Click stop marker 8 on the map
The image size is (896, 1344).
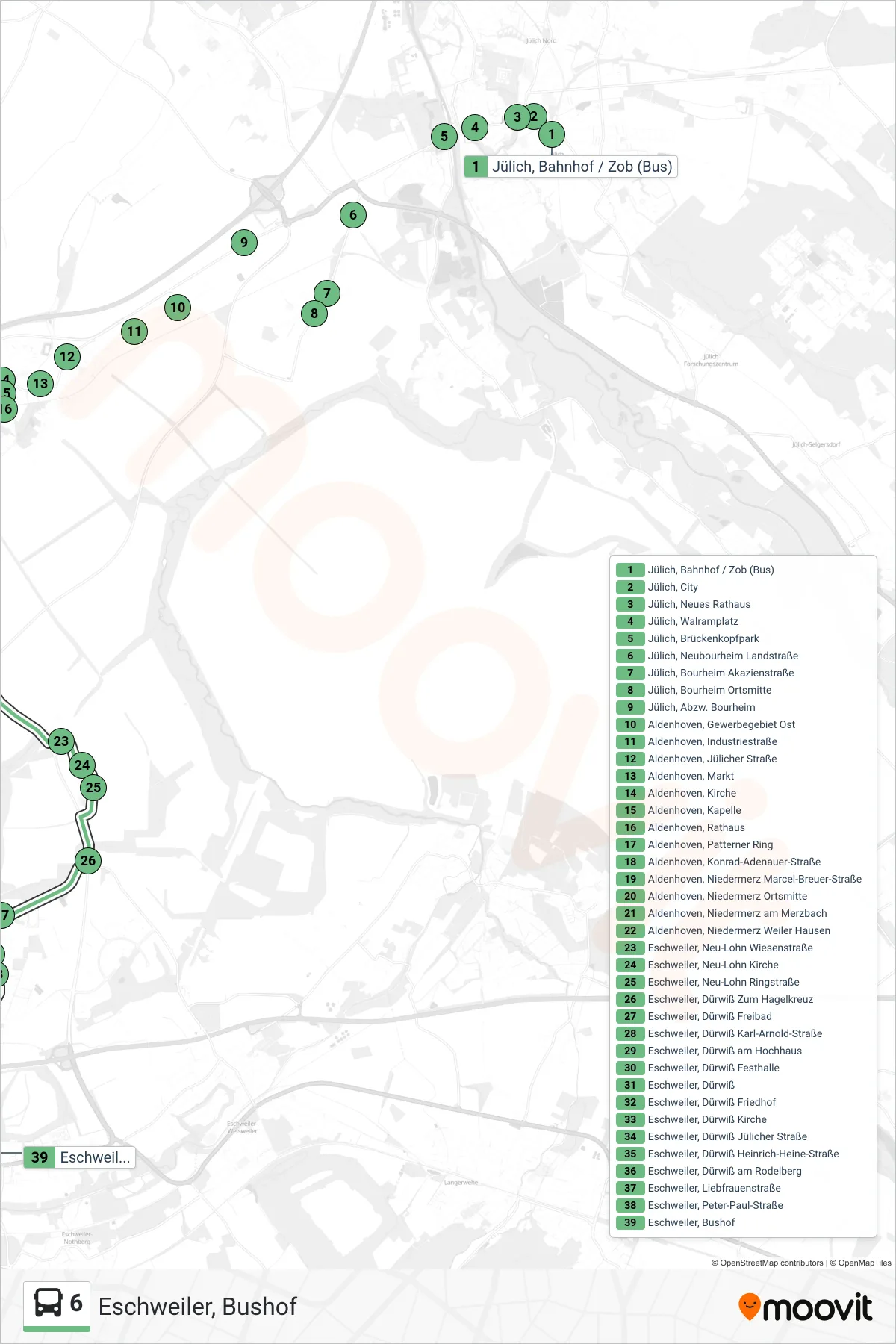point(314,314)
